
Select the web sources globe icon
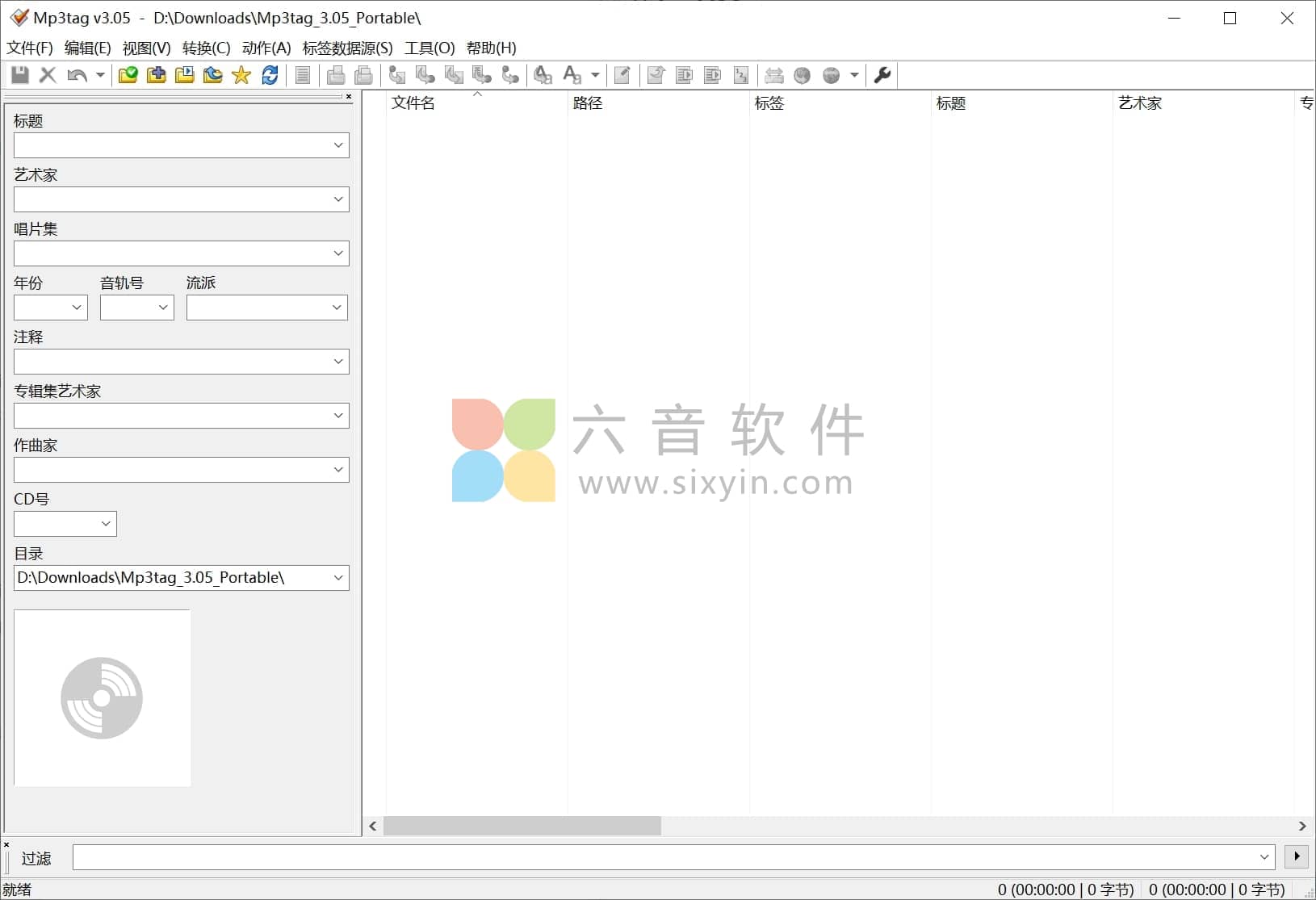(x=802, y=75)
